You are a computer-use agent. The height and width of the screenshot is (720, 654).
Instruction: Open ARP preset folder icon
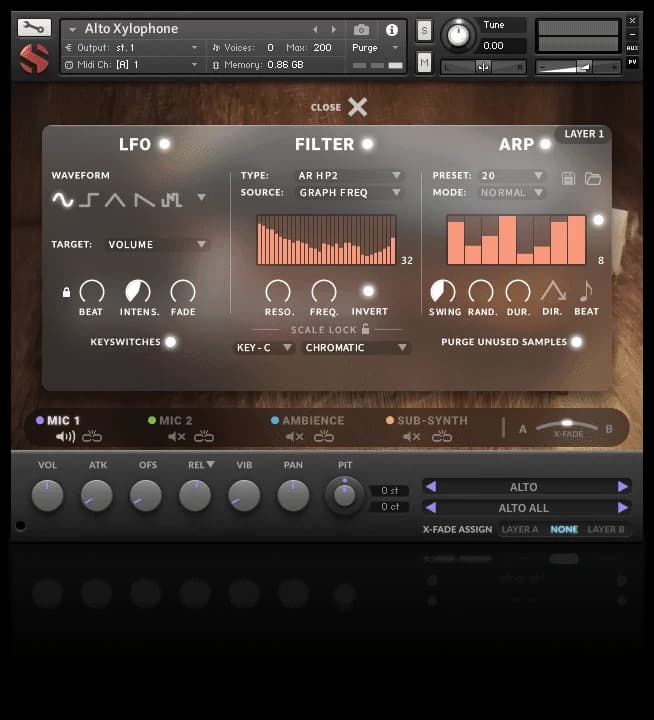(x=593, y=178)
